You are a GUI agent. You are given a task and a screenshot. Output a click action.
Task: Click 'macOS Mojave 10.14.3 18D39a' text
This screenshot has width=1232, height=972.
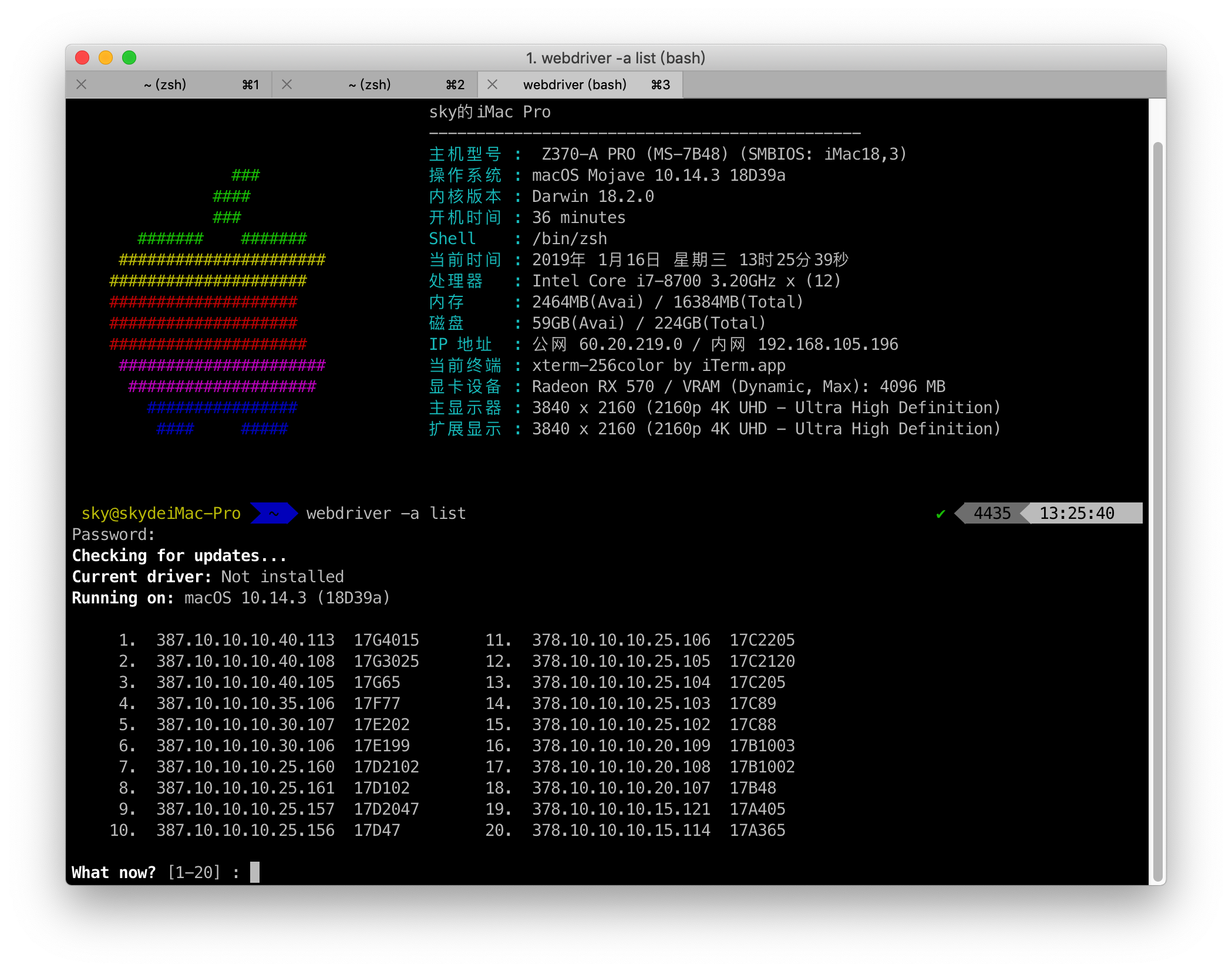click(x=658, y=176)
